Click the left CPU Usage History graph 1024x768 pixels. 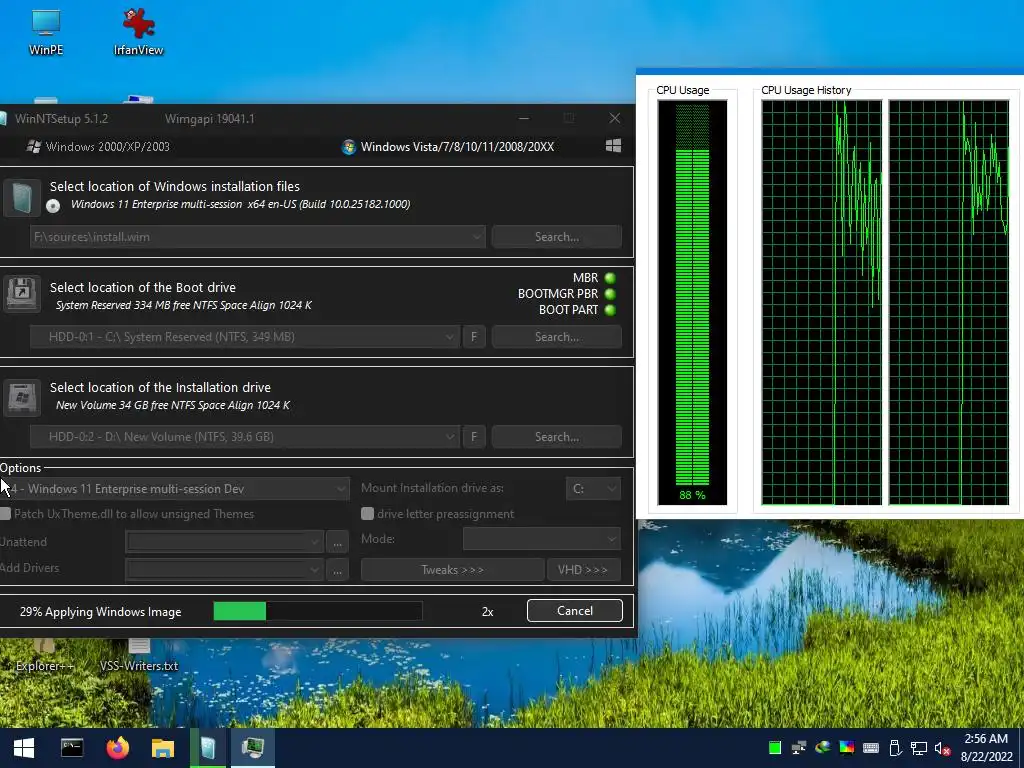822,302
